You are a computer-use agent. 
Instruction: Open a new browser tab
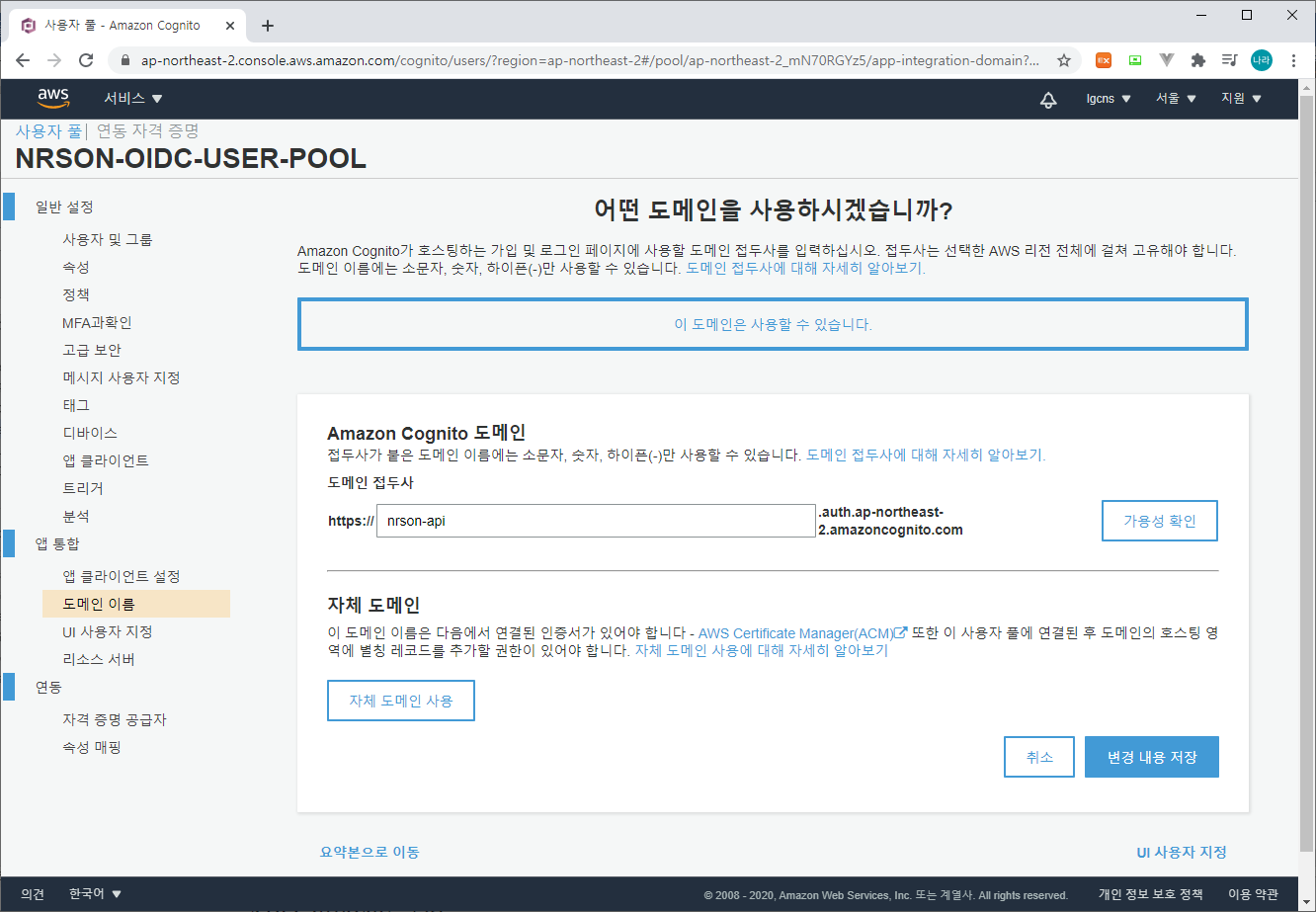(x=267, y=26)
